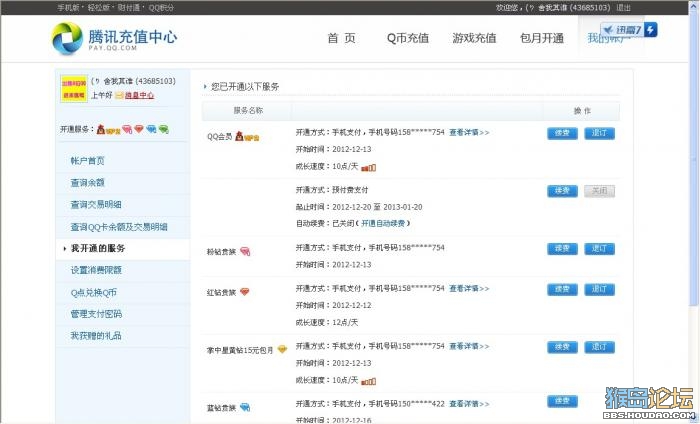Viewport: 700px width, 424px height.
Task: Click the pink diamond icon under 开通服务
Action: (x=127, y=129)
